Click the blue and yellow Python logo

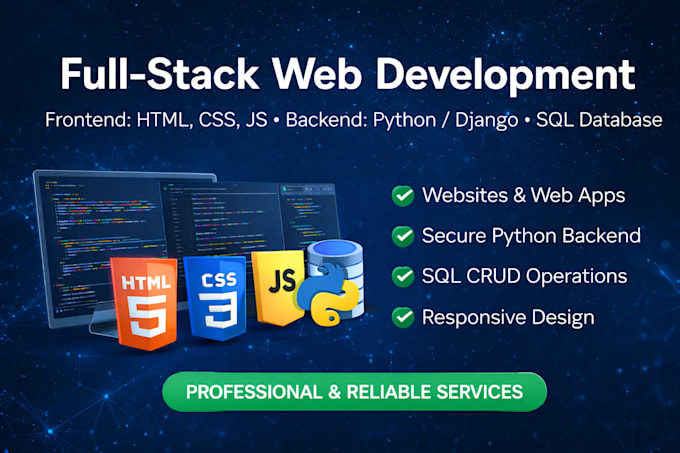click(x=328, y=295)
